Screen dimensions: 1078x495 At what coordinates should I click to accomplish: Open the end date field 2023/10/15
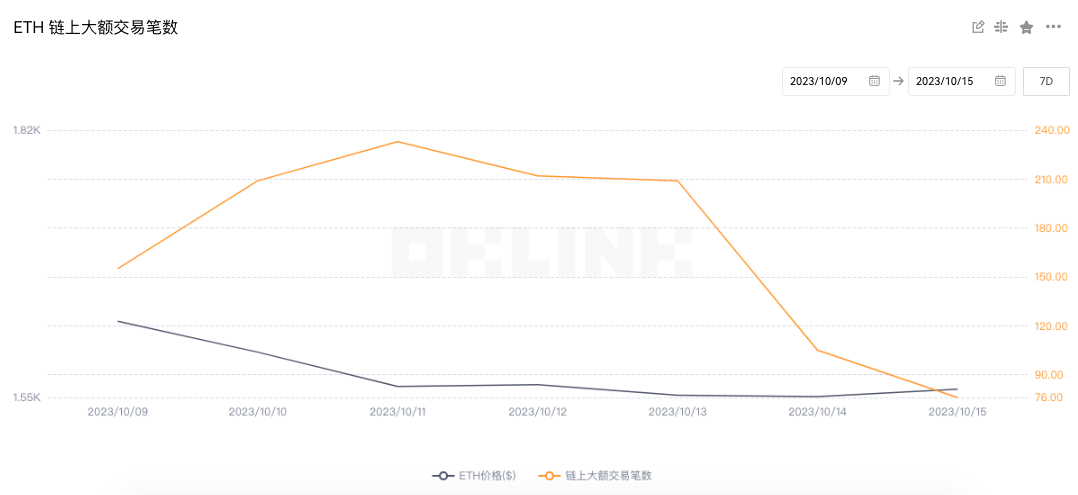click(946, 81)
